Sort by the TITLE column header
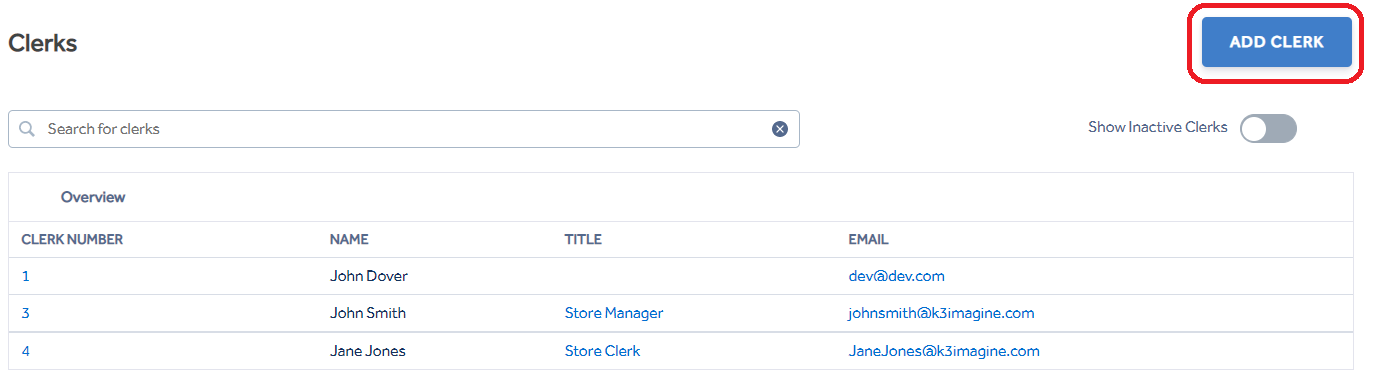This screenshot has width=1379, height=387. pyautogui.click(x=583, y=240)
